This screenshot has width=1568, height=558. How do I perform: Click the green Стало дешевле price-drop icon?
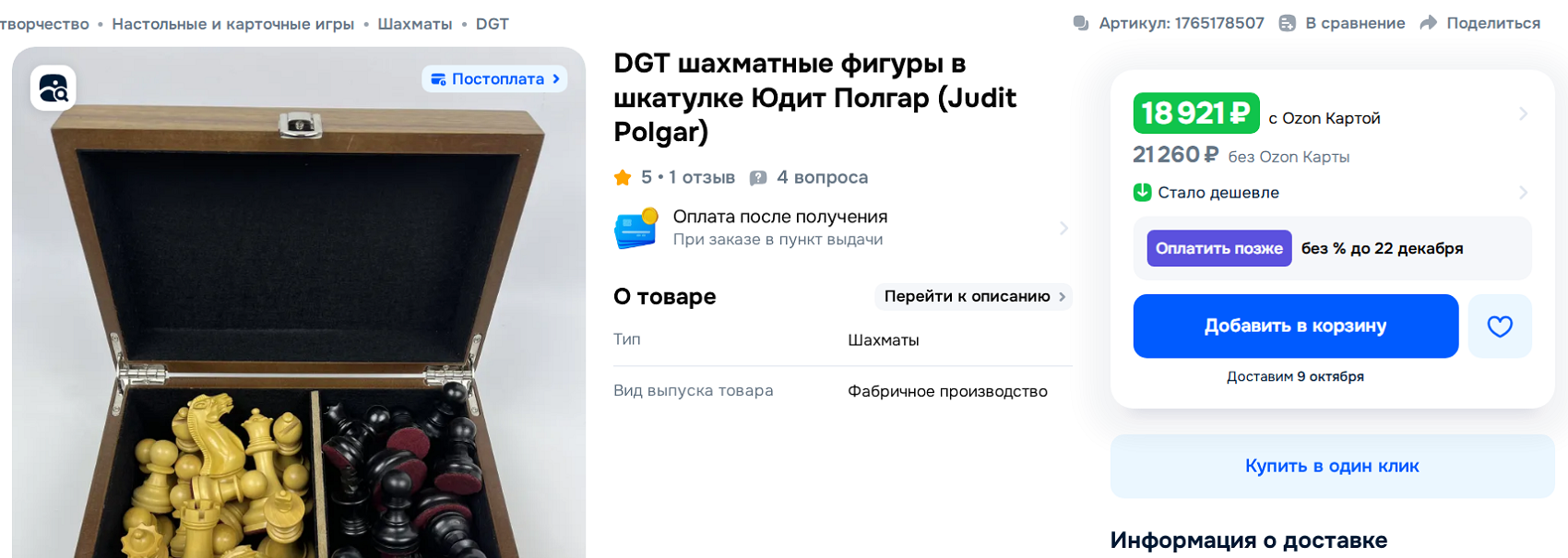coord(1142,192)
